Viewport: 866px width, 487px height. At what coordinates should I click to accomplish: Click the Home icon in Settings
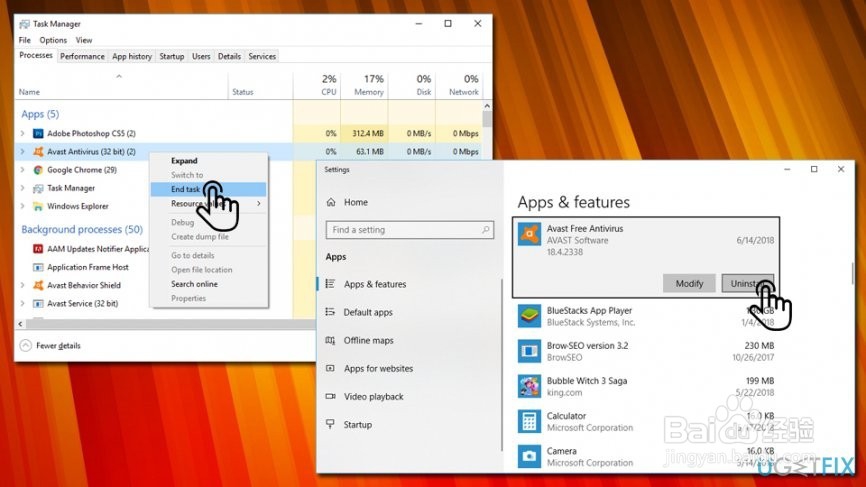coord(331,202)
